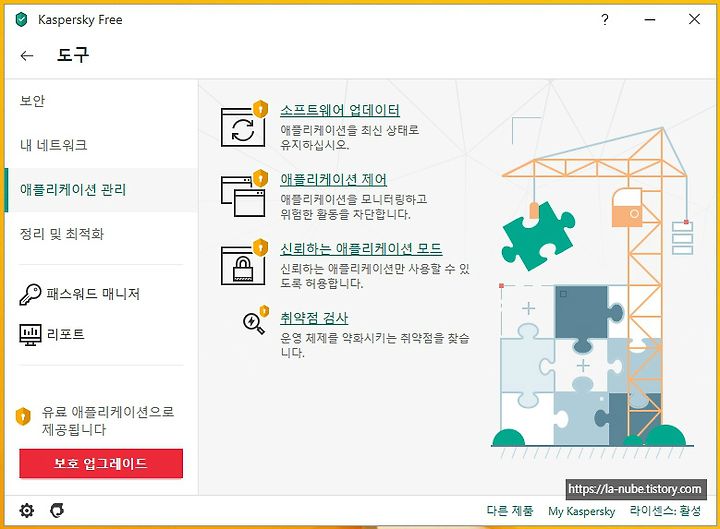This screenshot has height=529, width=720.
Task: Open the 신뢰하는 애플리케이션 모드 link
Action: [x=361, y=248]
